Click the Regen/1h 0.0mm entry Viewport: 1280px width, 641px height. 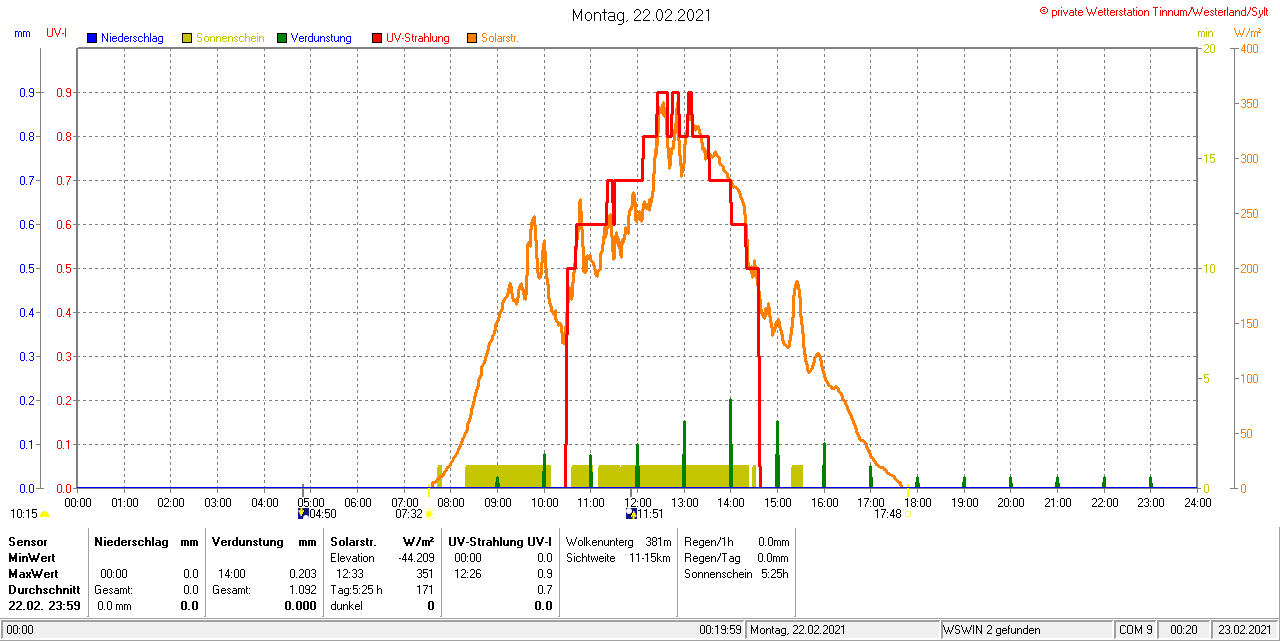point(736,541)
